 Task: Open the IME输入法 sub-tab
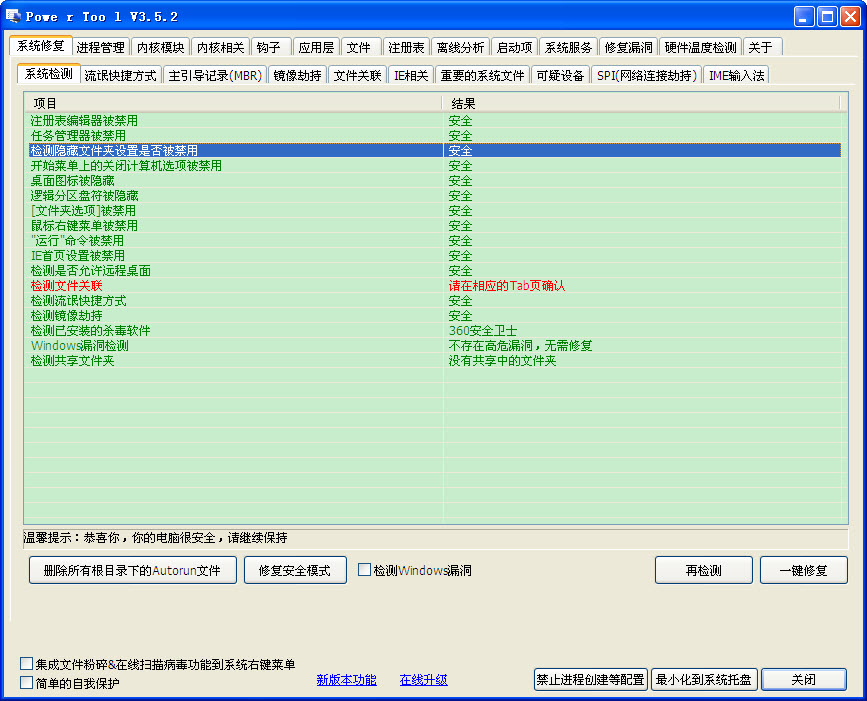click(736, 75)
